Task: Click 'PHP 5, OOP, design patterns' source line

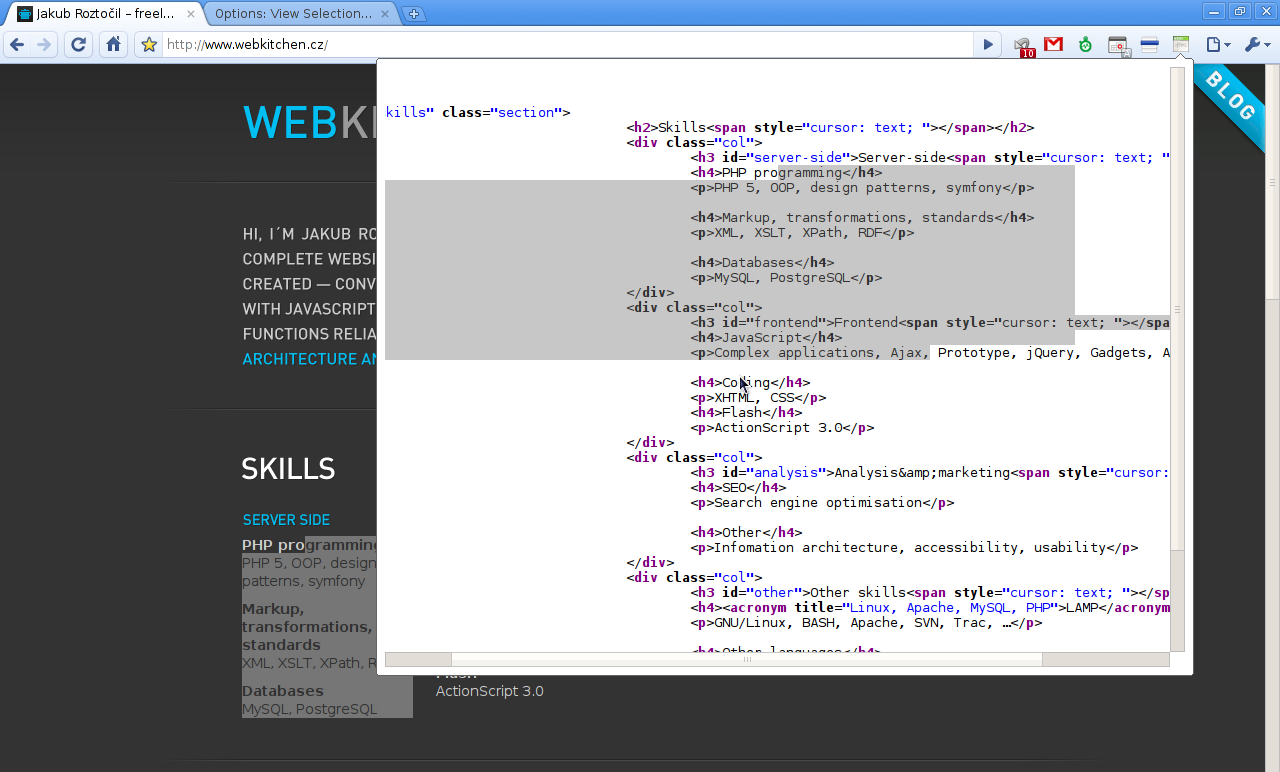Action: tap(862, 187)
